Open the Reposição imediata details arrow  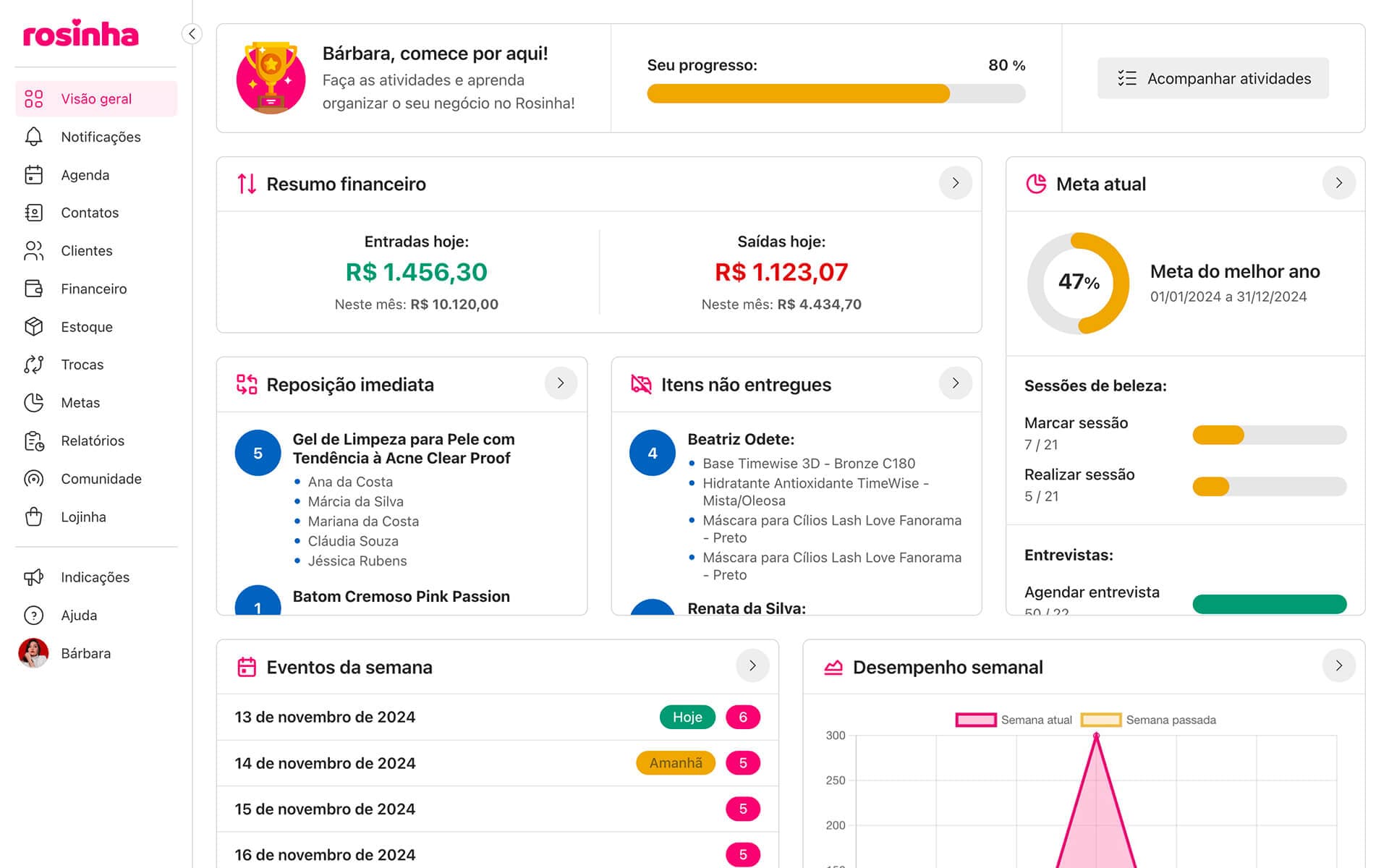point(561,383)
